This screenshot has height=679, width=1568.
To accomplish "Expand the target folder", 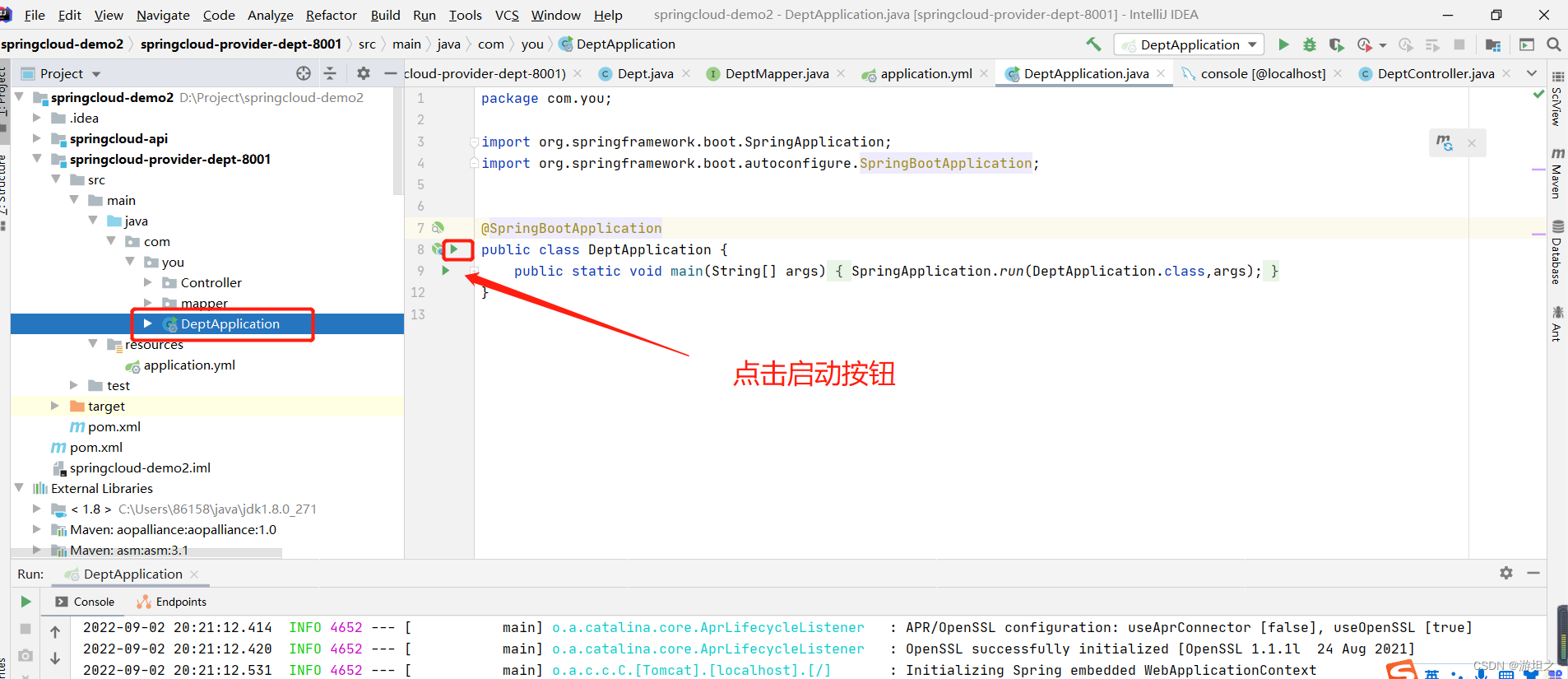I will click(x=55, y=406).
